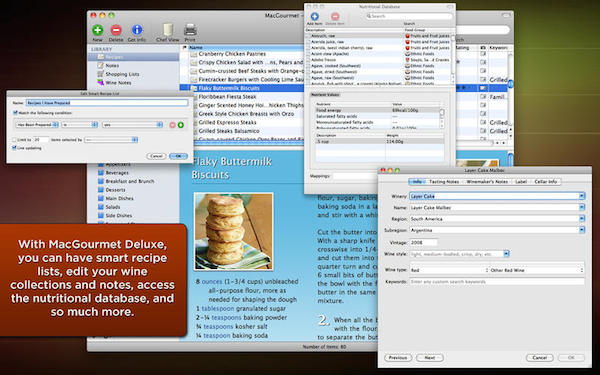The height and width of the screenshot is (375, 600).
Task: Open the 'is' operator dropdown
Action: click(80, 125)
